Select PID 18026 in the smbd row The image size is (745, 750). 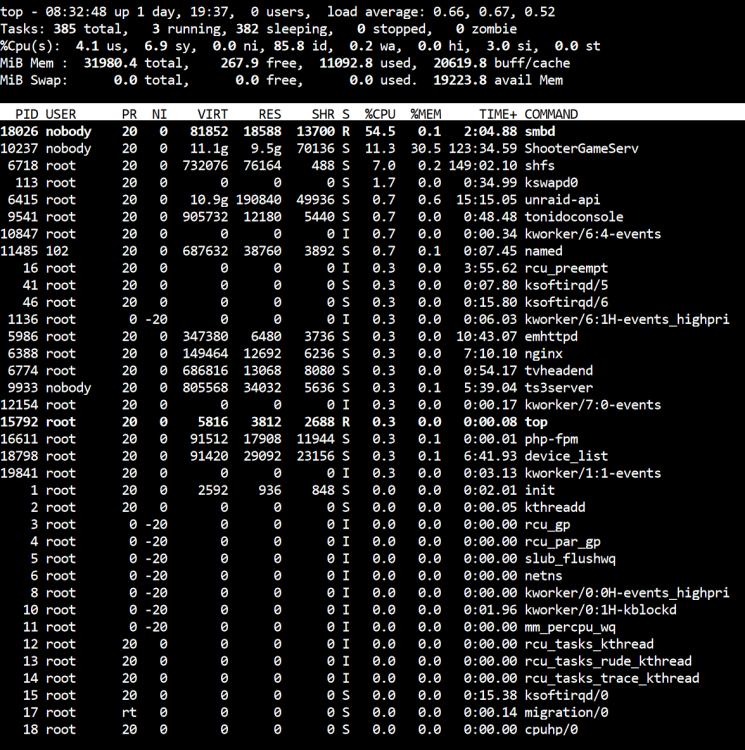point(19,132)
